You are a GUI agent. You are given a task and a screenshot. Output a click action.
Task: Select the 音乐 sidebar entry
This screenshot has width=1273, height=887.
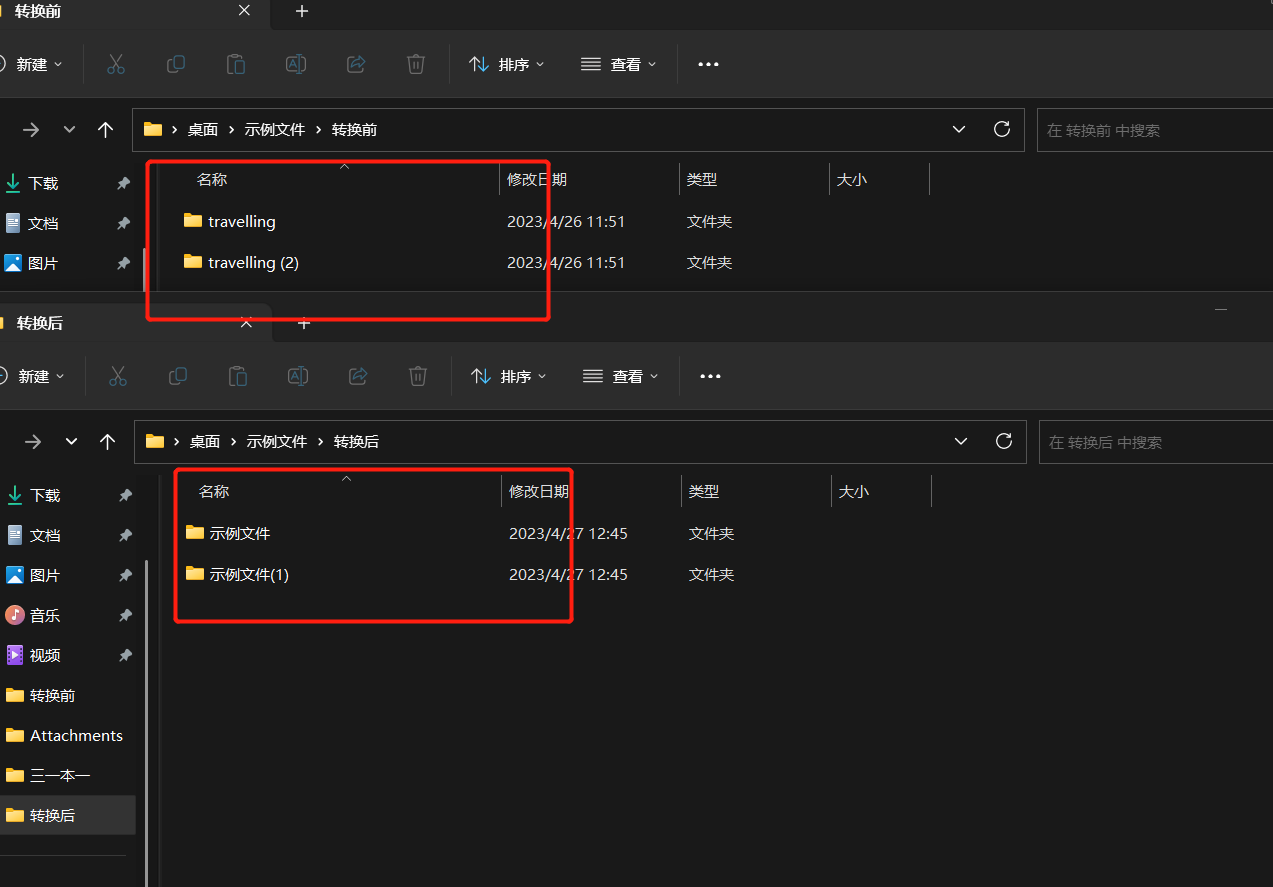point(45,615)
